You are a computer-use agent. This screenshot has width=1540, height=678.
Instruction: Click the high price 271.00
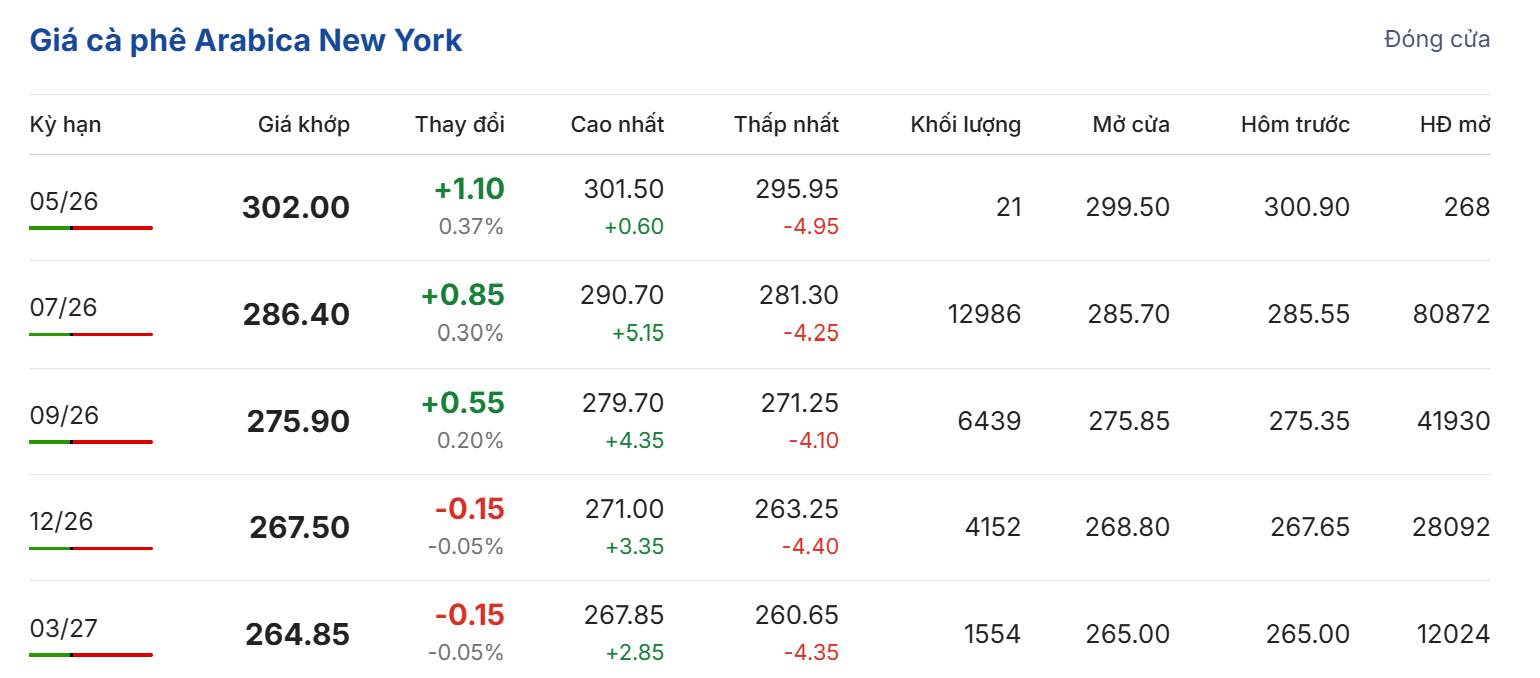tap(624, 509)
